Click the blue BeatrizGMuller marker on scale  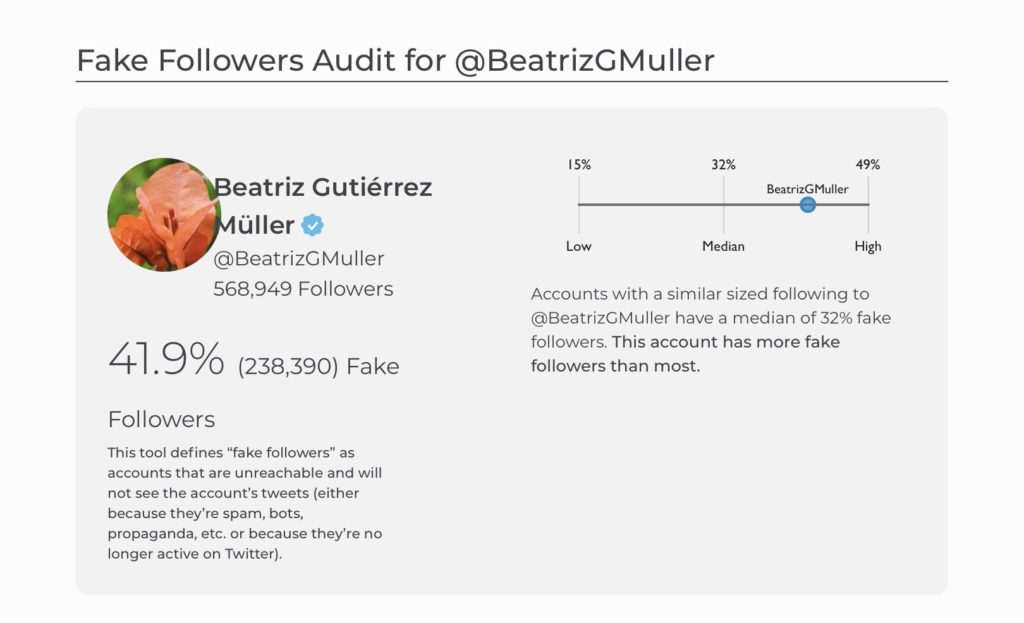(x=808, y=204)
